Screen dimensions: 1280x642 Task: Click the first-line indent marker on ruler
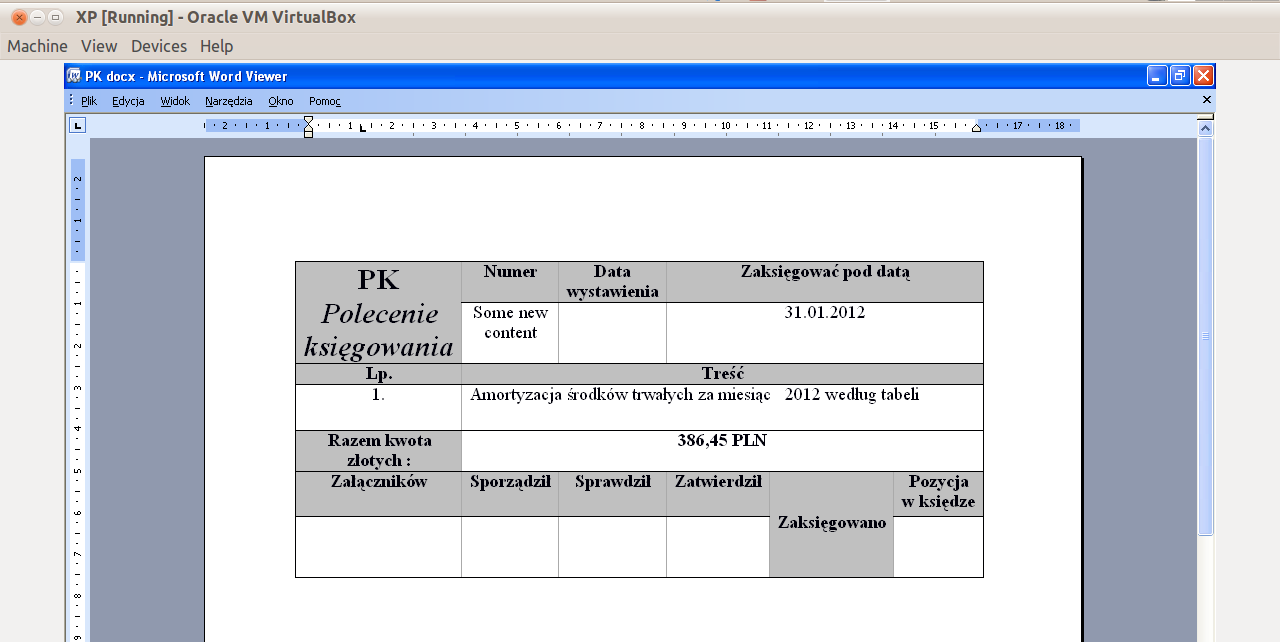pos(309,121)
